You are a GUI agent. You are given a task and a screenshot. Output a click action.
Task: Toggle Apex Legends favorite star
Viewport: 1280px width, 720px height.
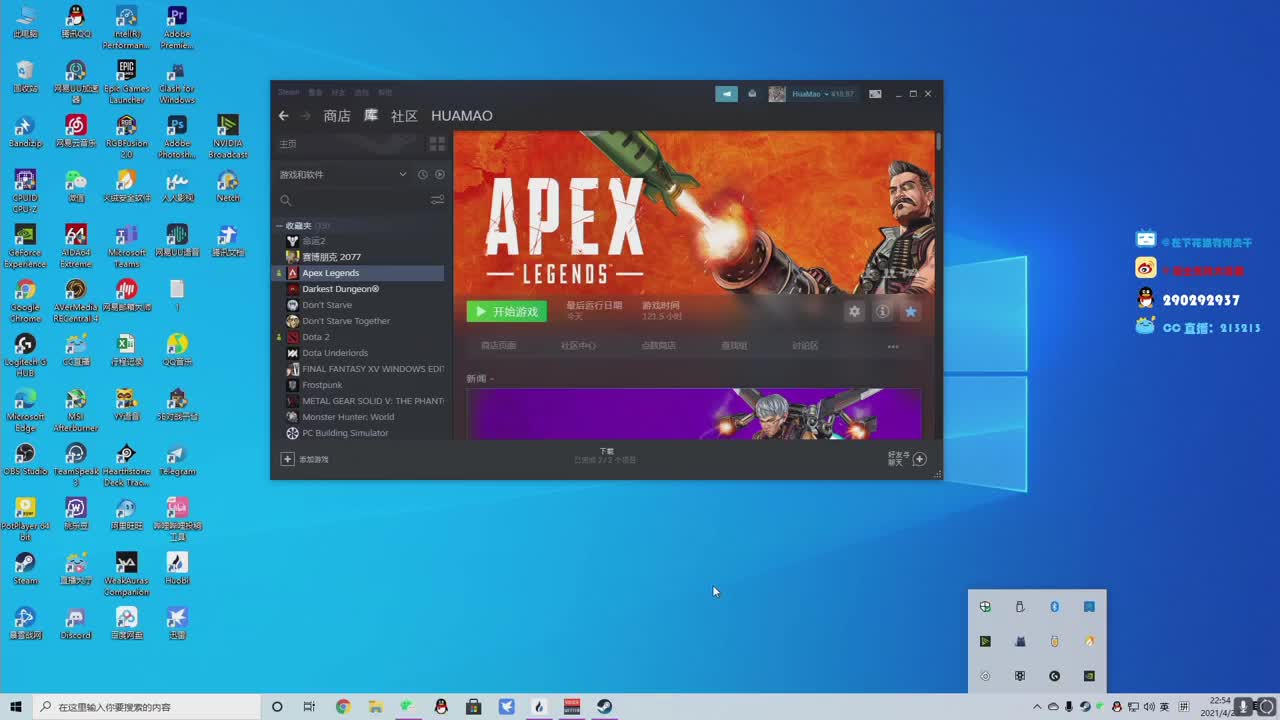910,312
